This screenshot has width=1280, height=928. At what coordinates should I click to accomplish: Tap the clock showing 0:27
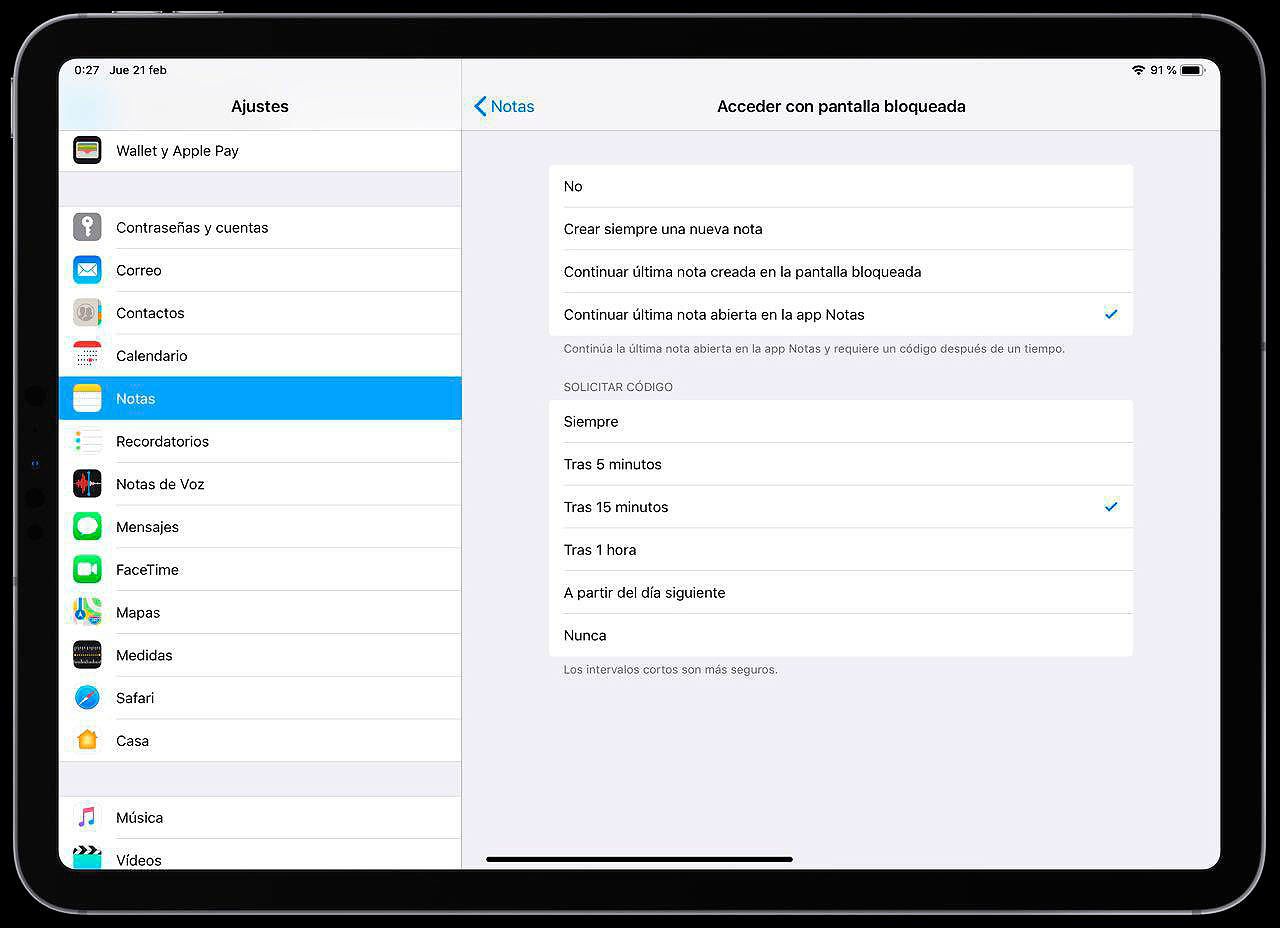click(x=87, y=70)
